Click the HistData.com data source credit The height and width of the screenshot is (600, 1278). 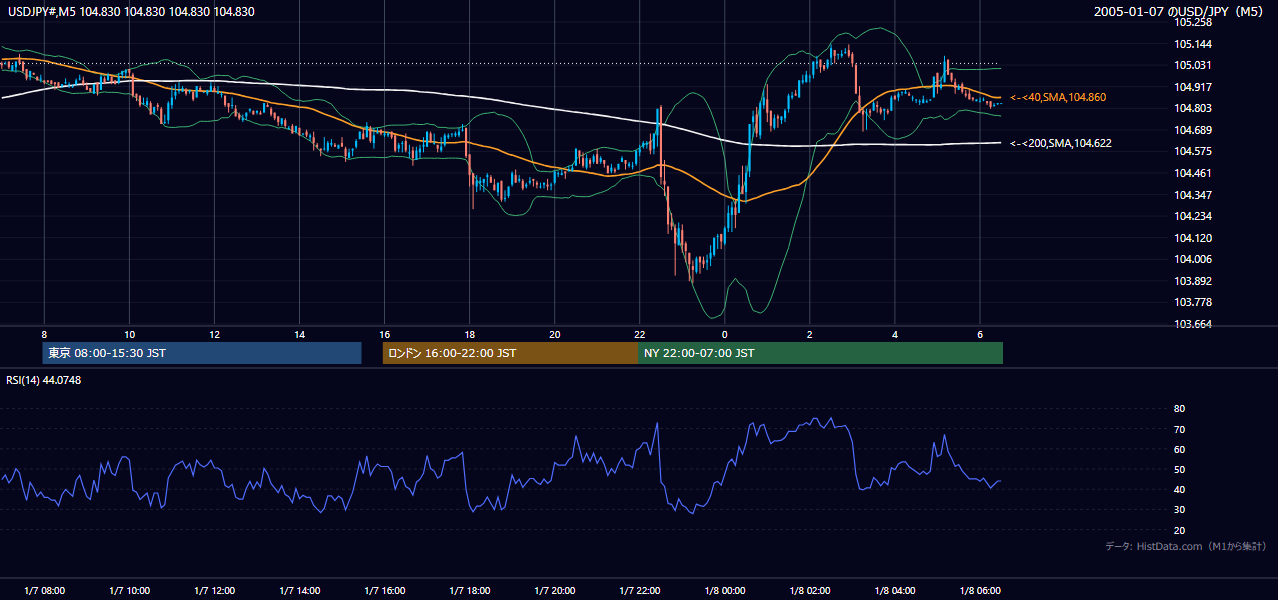(1186, 546)
